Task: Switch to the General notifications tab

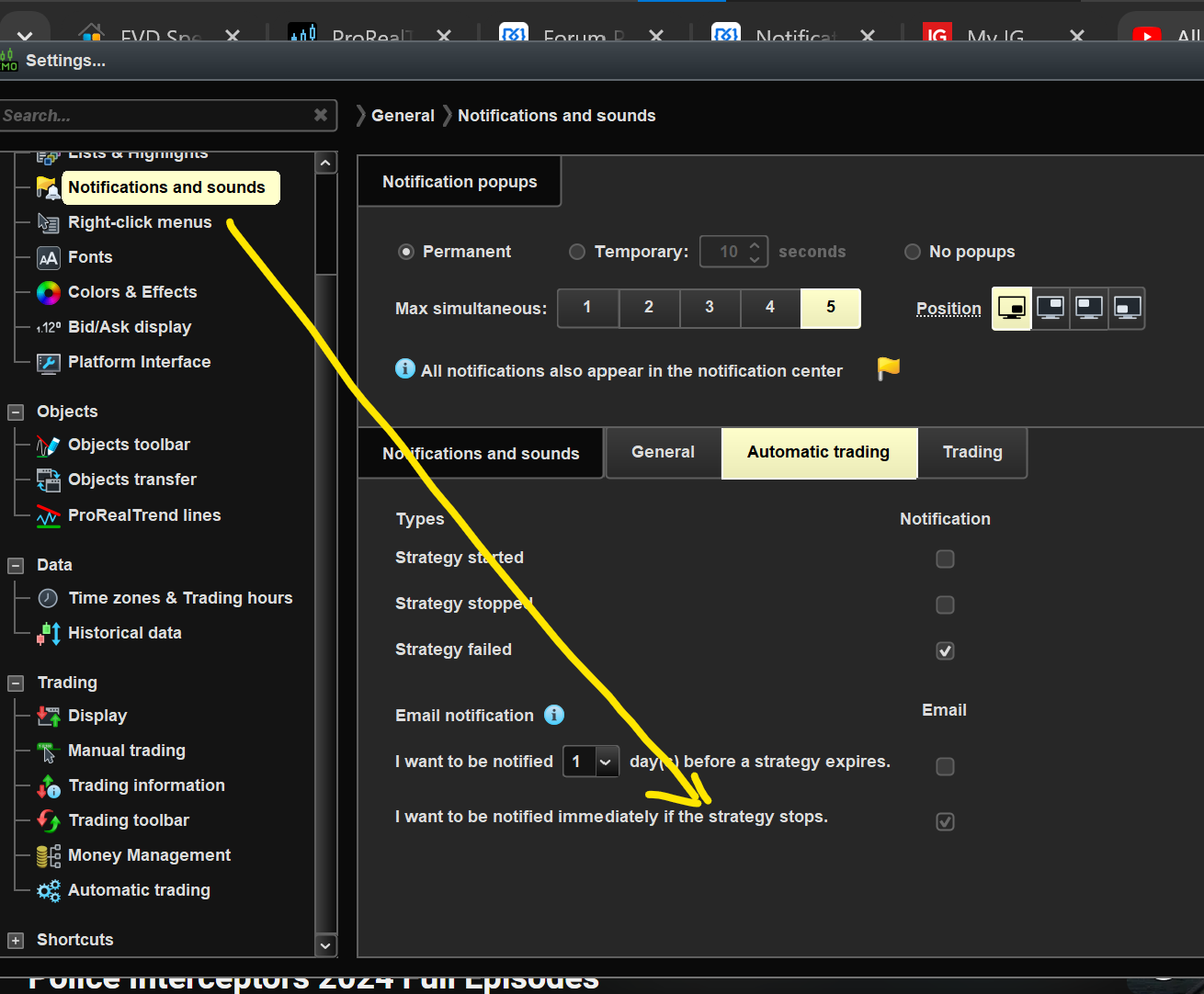Action: click(663, 452)
